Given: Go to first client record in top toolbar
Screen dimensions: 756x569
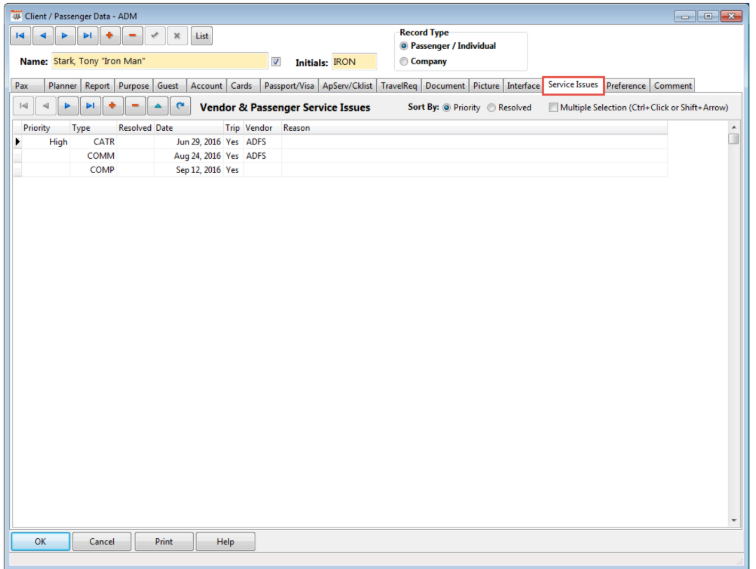Looking at the screenshot, I should point(21,36).
